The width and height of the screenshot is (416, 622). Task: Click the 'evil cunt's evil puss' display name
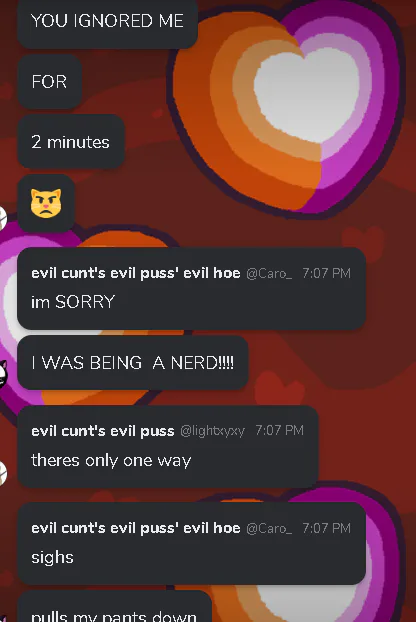click(103, 431)
